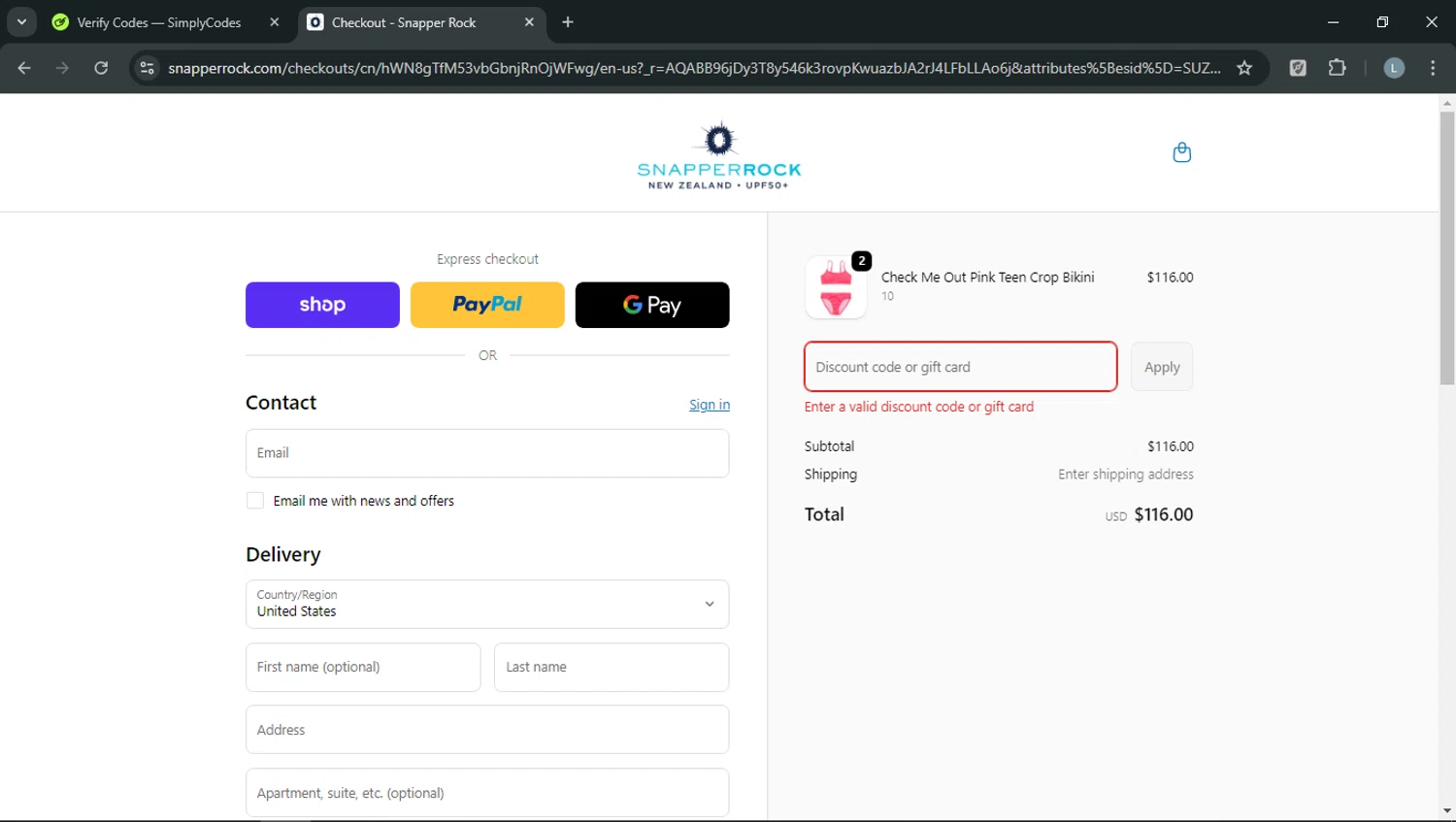Click the Enter a valid discount code error text
The image size is (1456, 822).
click(919, 407)
